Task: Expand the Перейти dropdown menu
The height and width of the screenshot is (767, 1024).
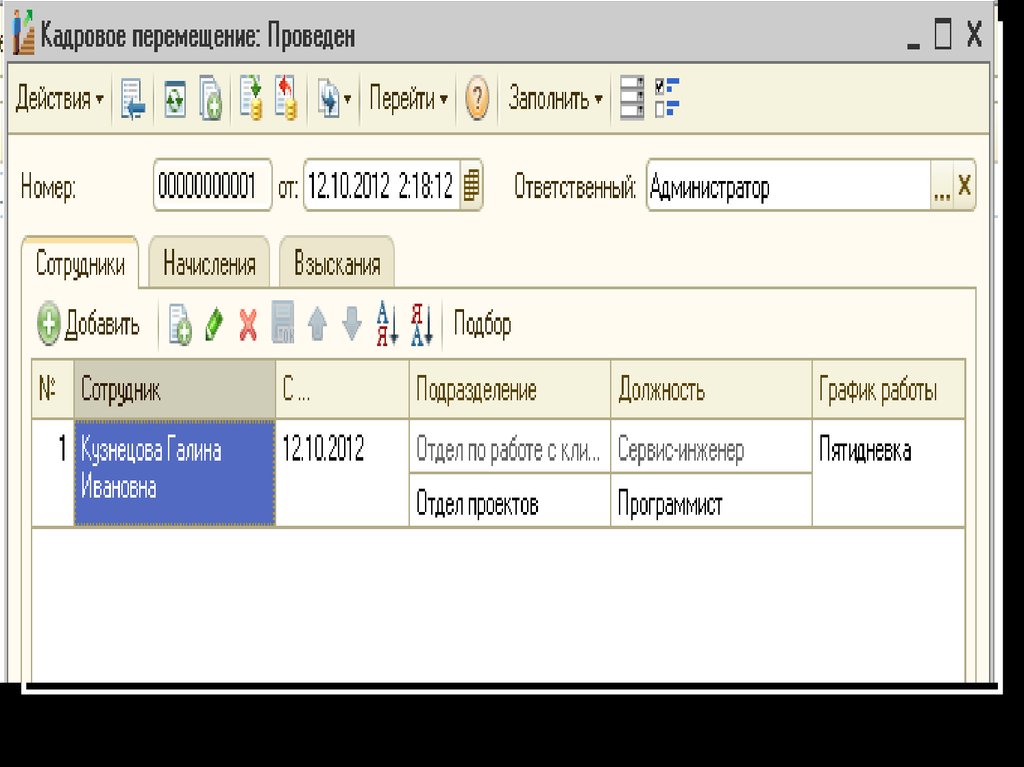Action: coord(408,100)
